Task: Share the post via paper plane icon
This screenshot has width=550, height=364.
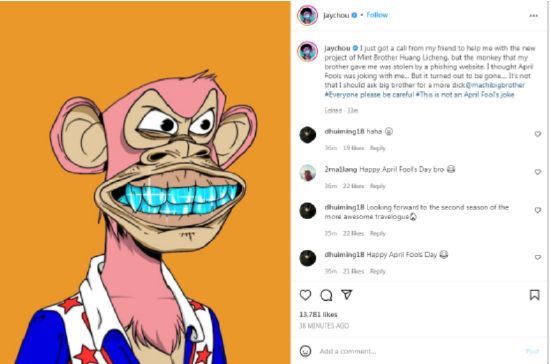Action: coord(347,295)
